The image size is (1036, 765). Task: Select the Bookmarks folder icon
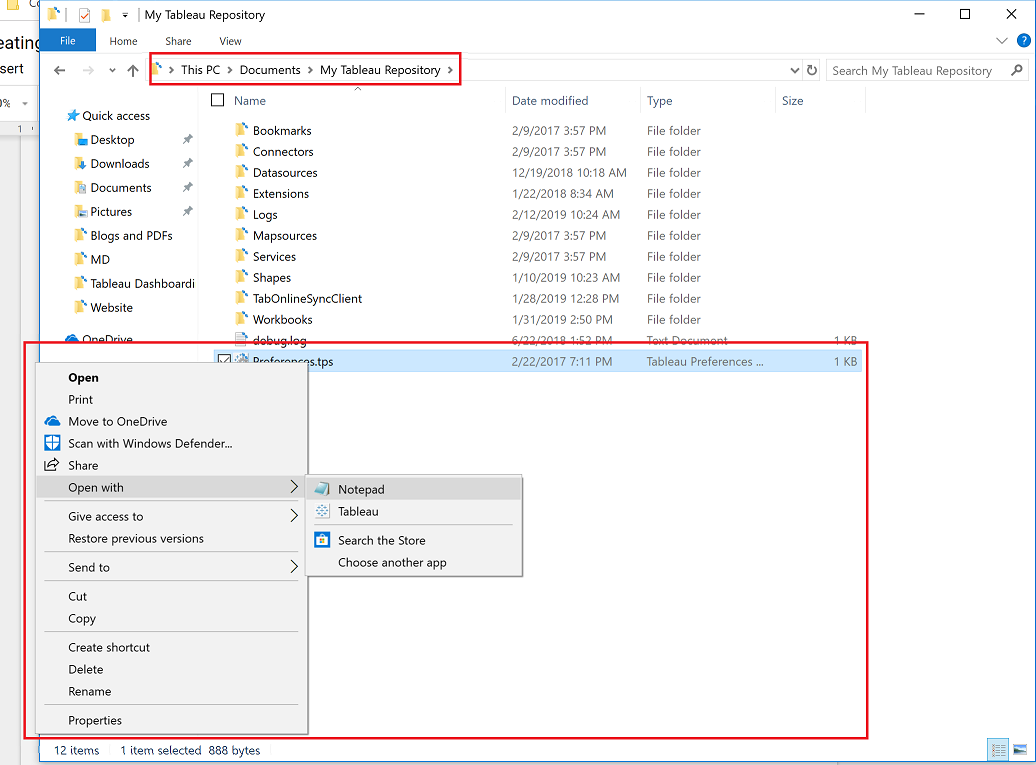click(x=242, y=129)
